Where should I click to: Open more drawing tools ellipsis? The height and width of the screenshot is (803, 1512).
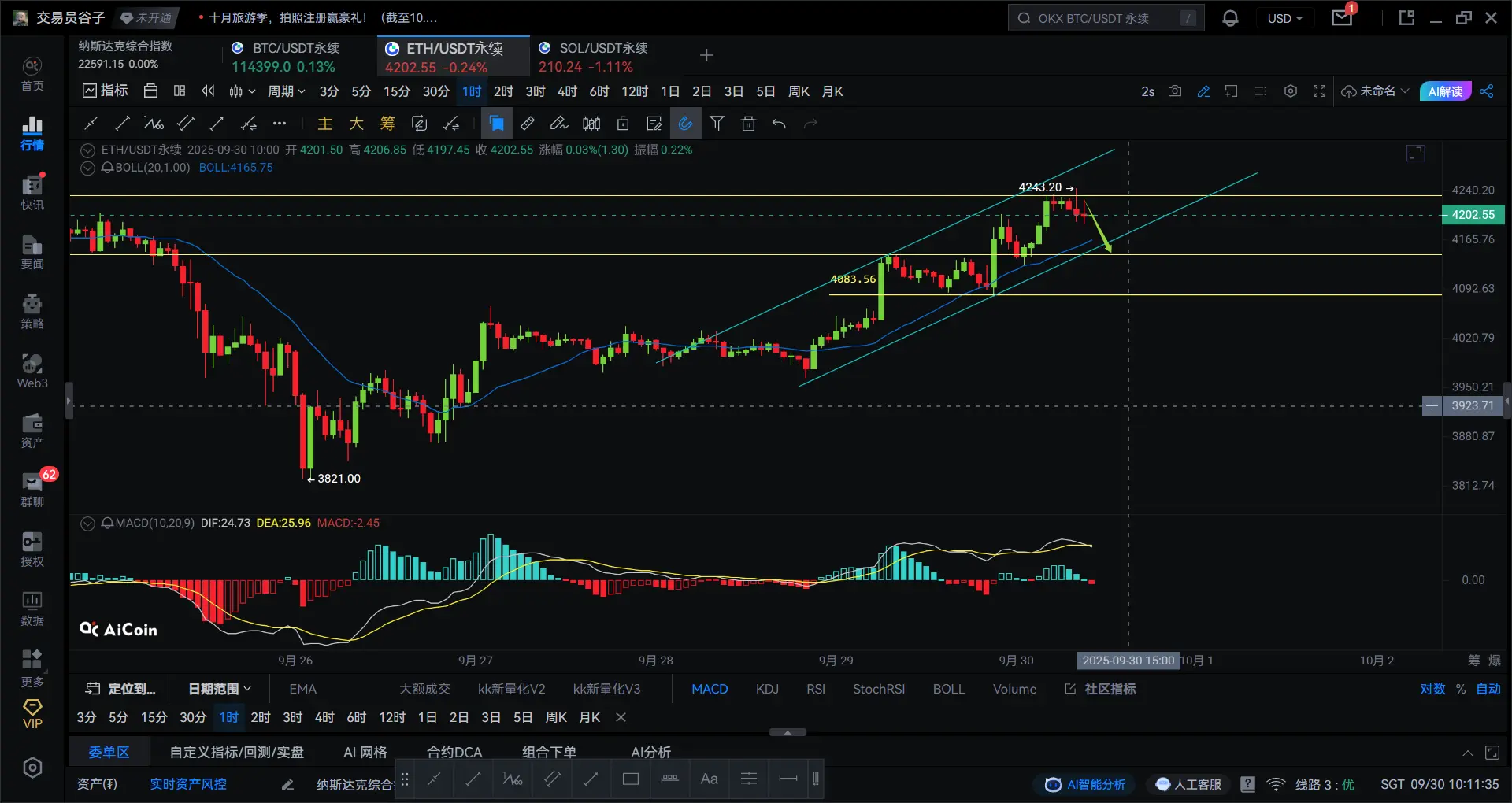pyautogui.click(x=280, y=124)
